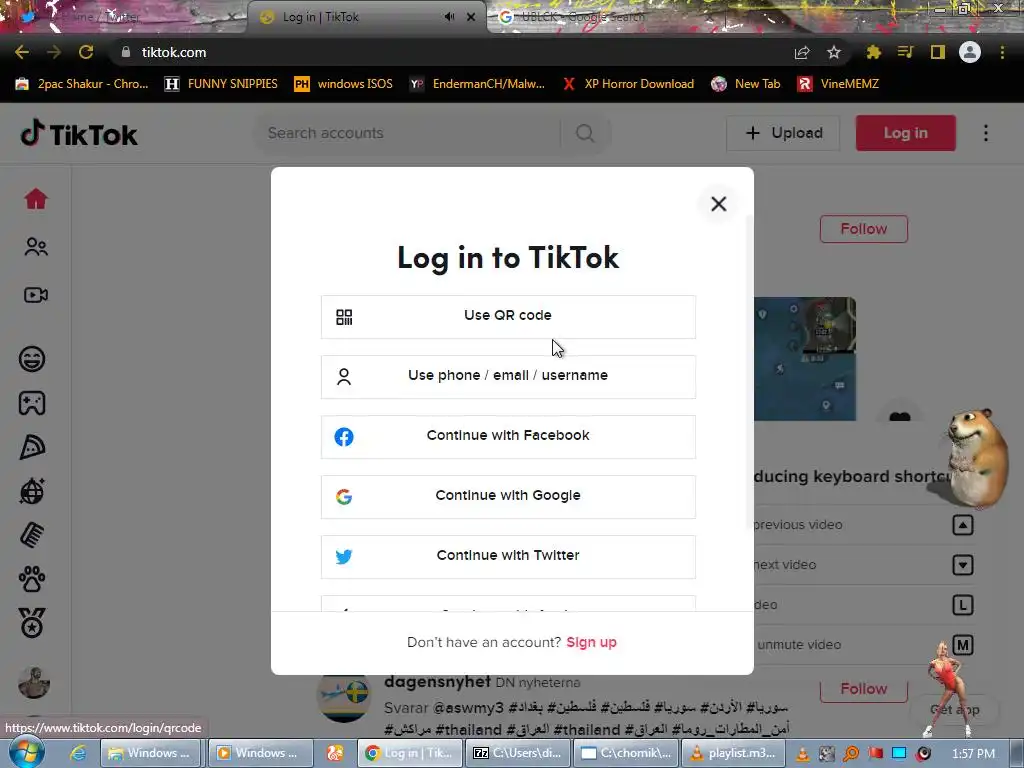Reload the page
This screenshot has width=1024, height=768.
(86, 52)
